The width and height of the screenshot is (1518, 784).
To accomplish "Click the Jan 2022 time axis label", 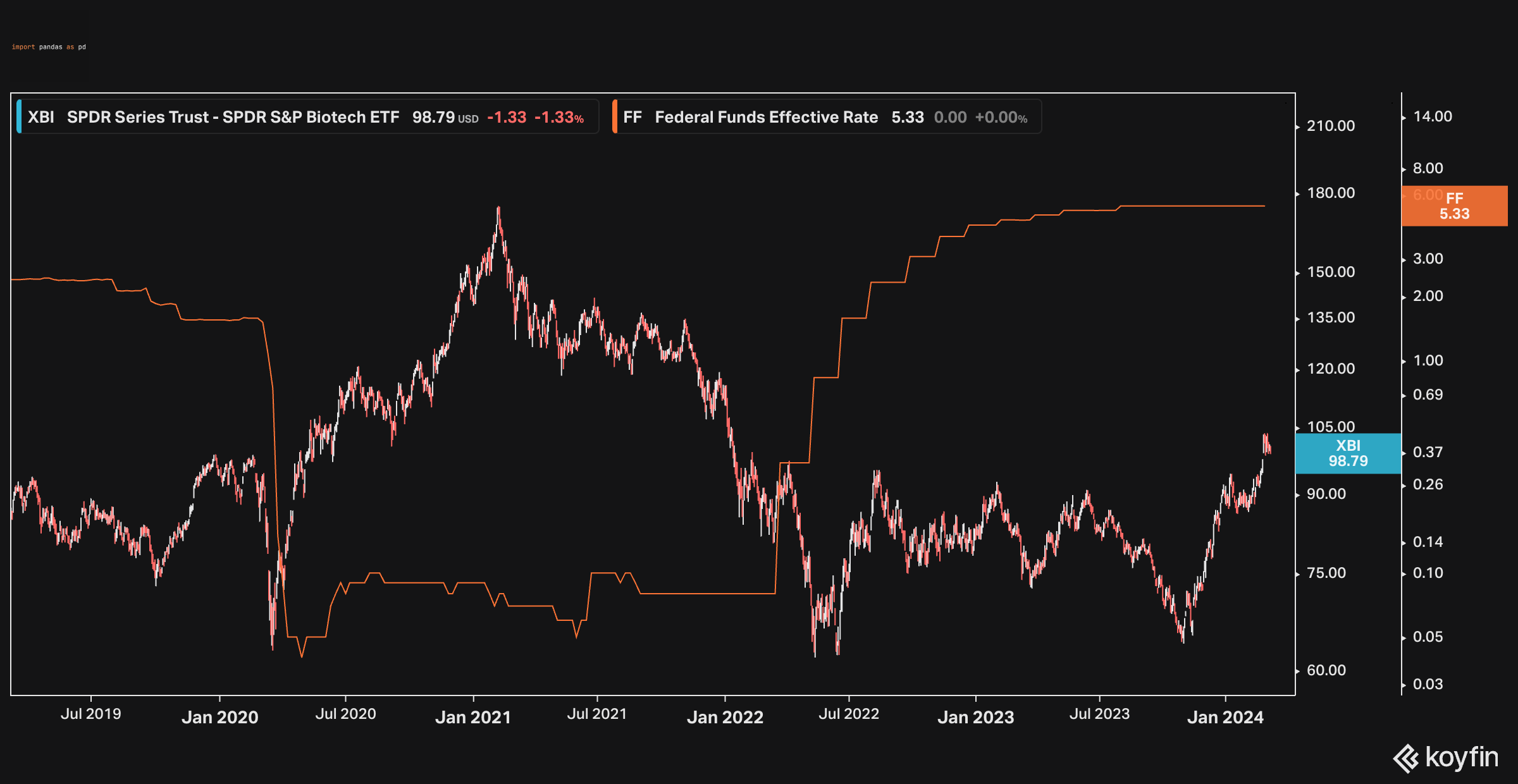I will 725,717.
